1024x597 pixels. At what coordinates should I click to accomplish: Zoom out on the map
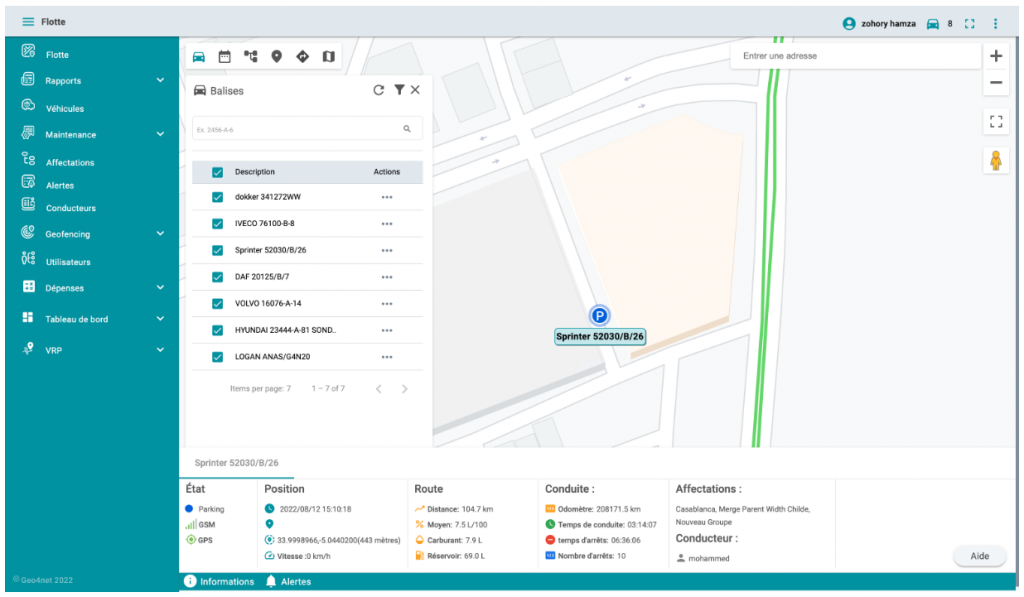pos(995,82)
